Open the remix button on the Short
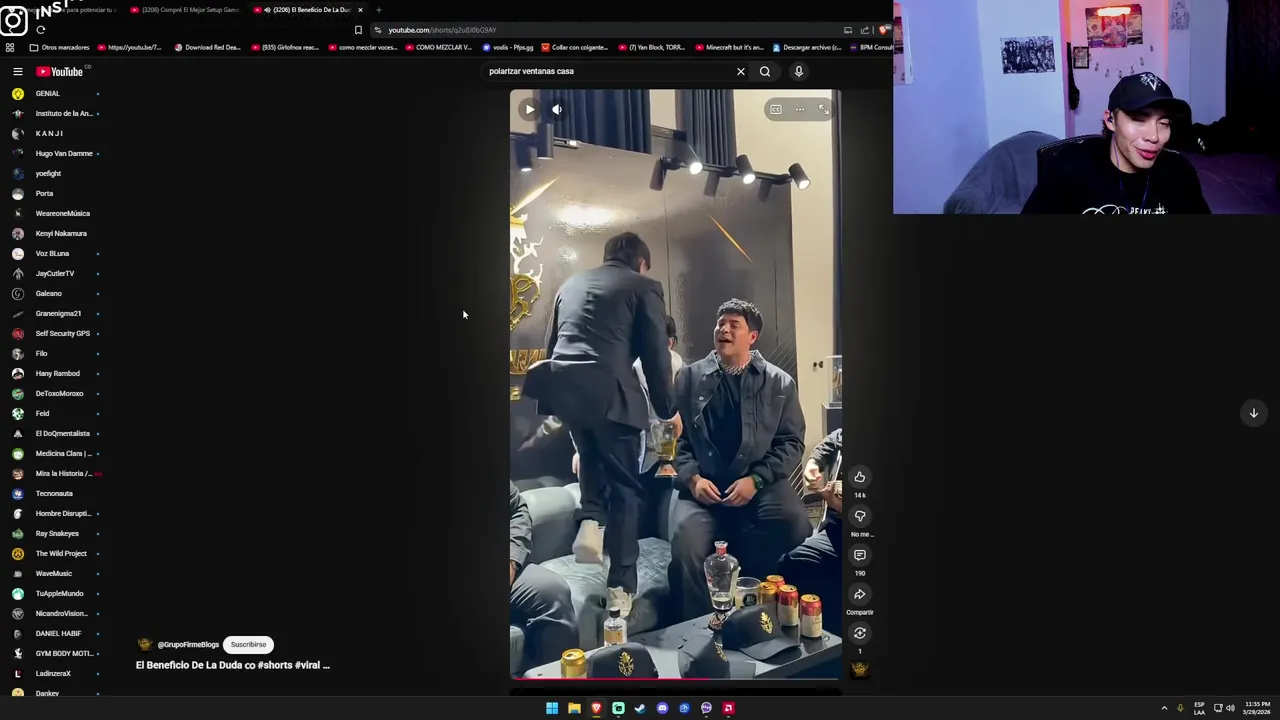 coord(859,633)
